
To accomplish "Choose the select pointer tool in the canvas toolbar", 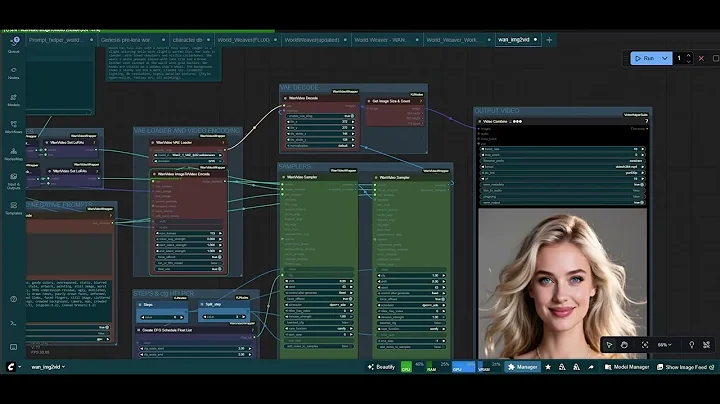I will point(609,345).
